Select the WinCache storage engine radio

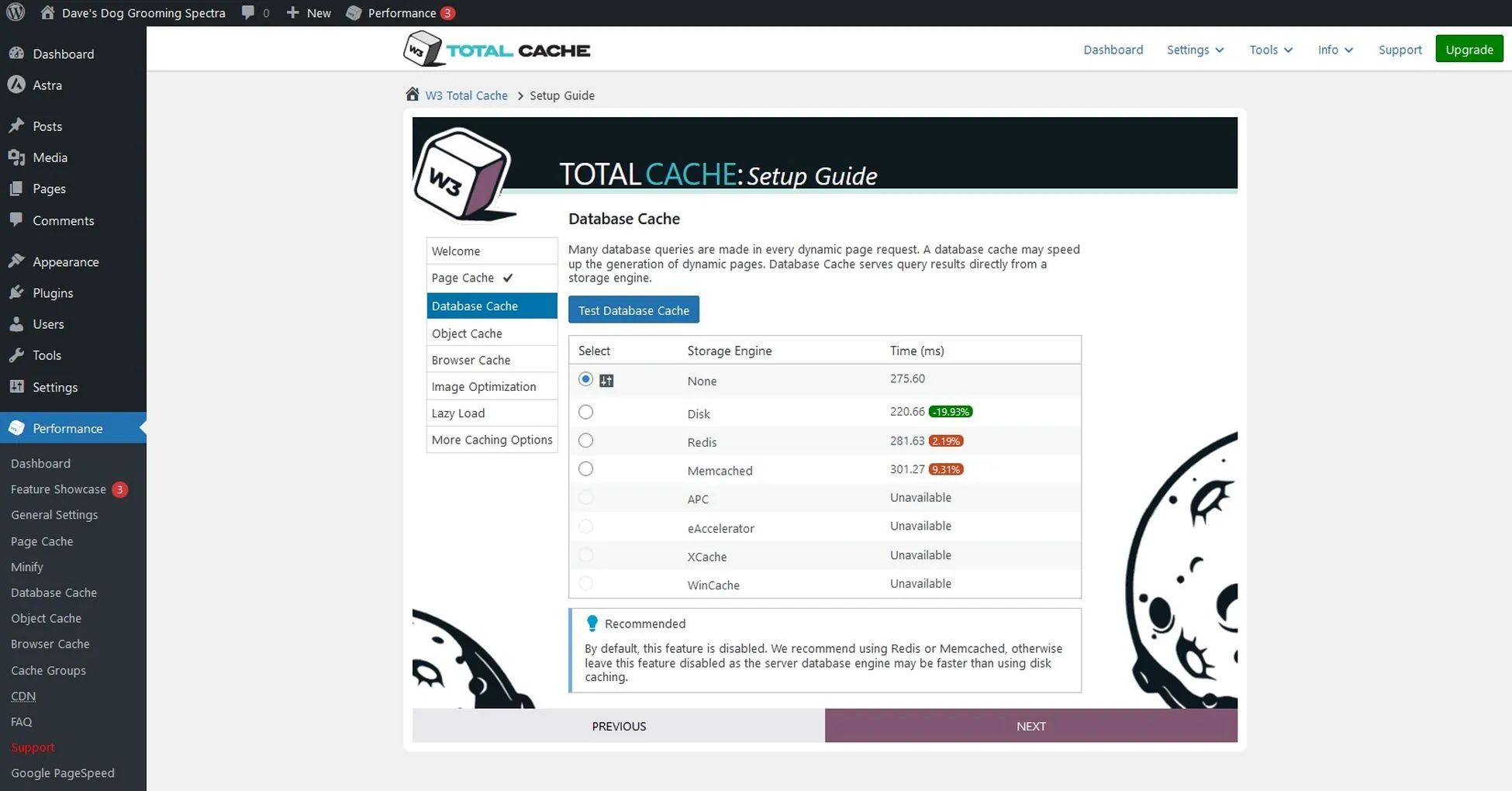(x=585, y=583)
